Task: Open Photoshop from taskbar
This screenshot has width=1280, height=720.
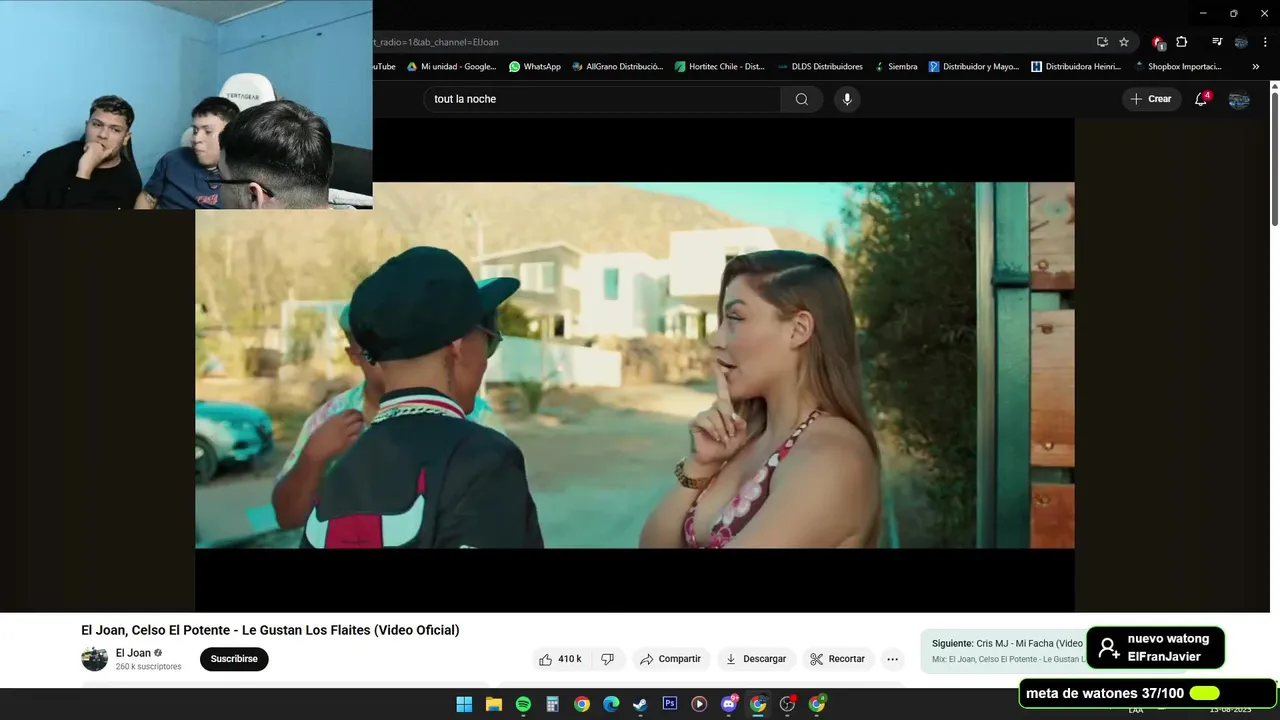Action: coord(670,704)
